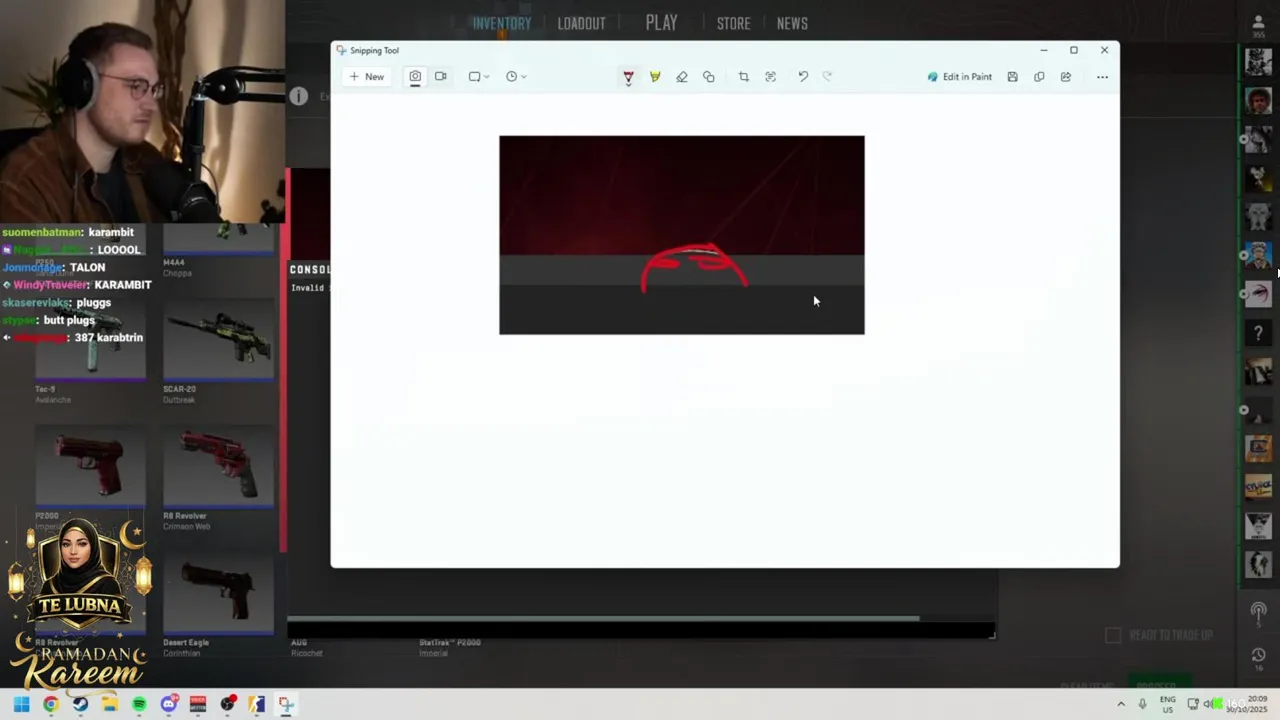Viewport: 1280px width, 720px height.
Task: Open friends list icon atop game sidebar
Action: pyautogui.click(x=1258, y=25)
